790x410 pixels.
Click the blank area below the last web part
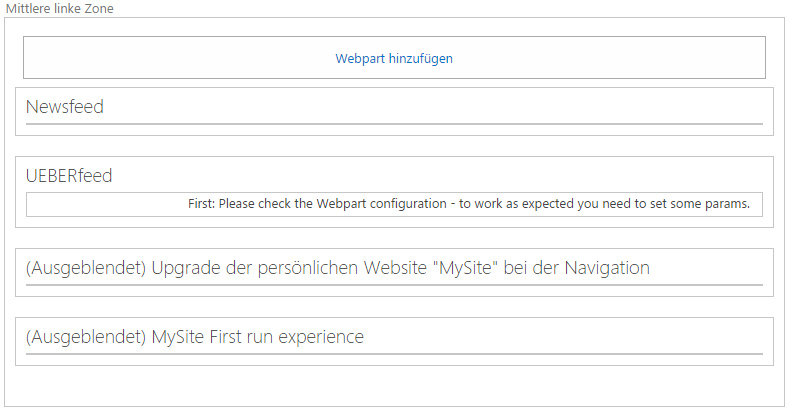tap(394, 385)
